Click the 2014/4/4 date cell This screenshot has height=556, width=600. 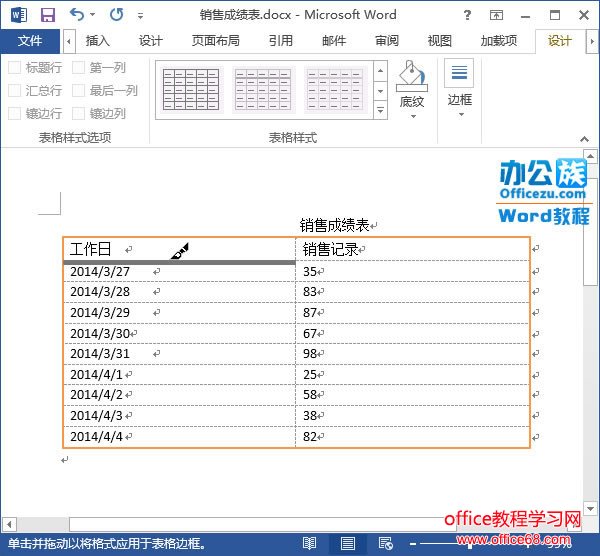179,437
